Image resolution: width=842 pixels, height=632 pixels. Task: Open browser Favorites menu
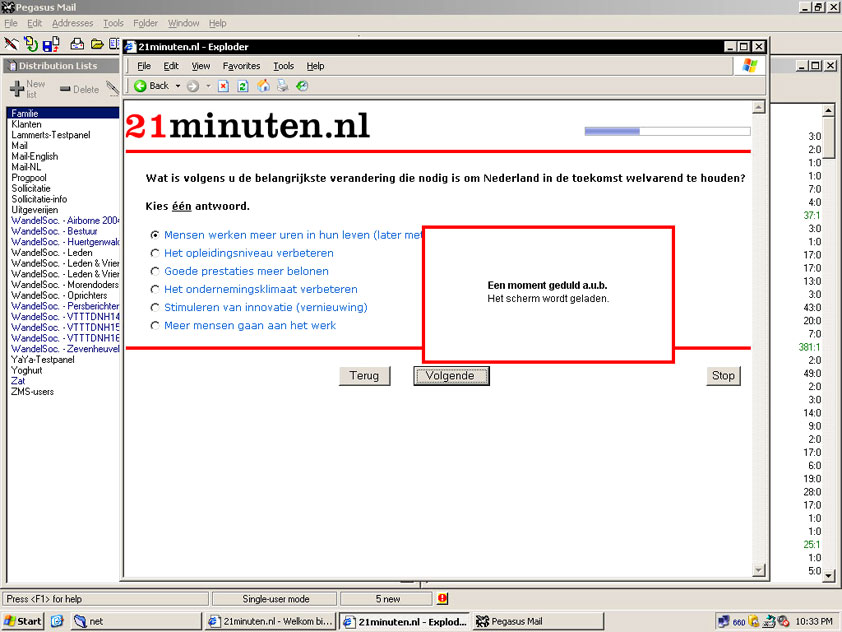241,66
